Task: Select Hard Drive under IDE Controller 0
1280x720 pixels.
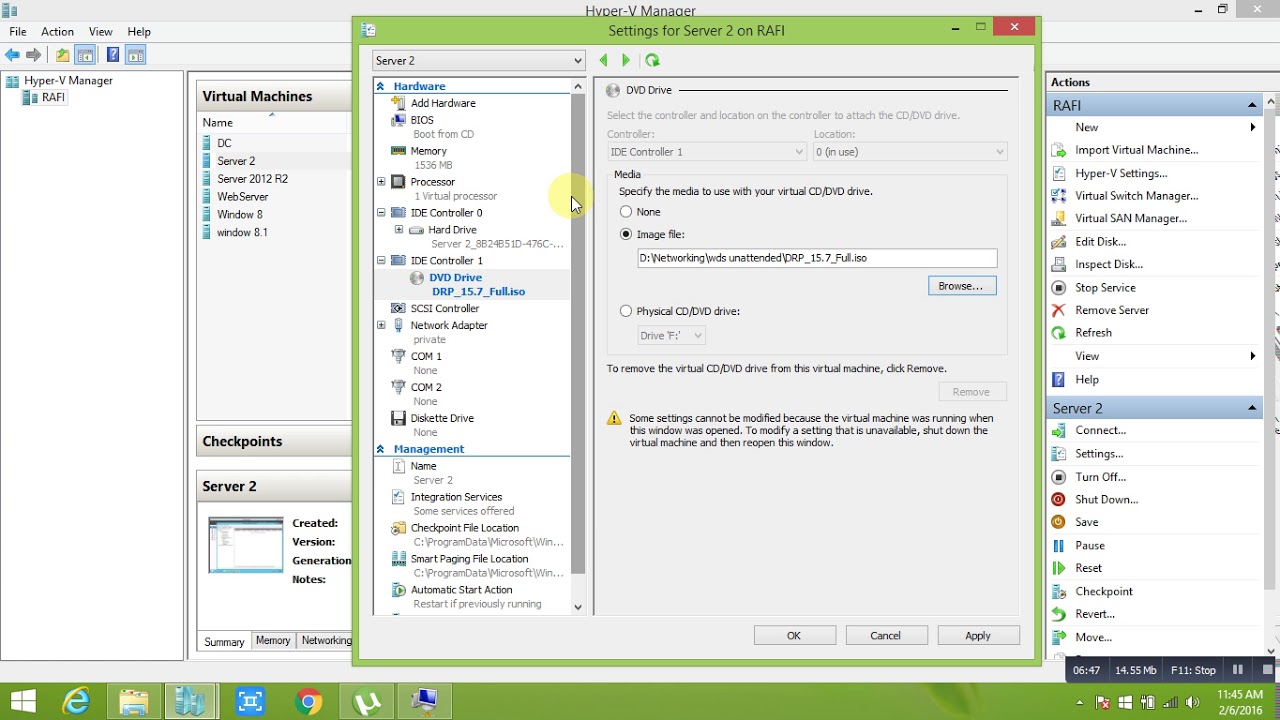Action: pos(452,230)
